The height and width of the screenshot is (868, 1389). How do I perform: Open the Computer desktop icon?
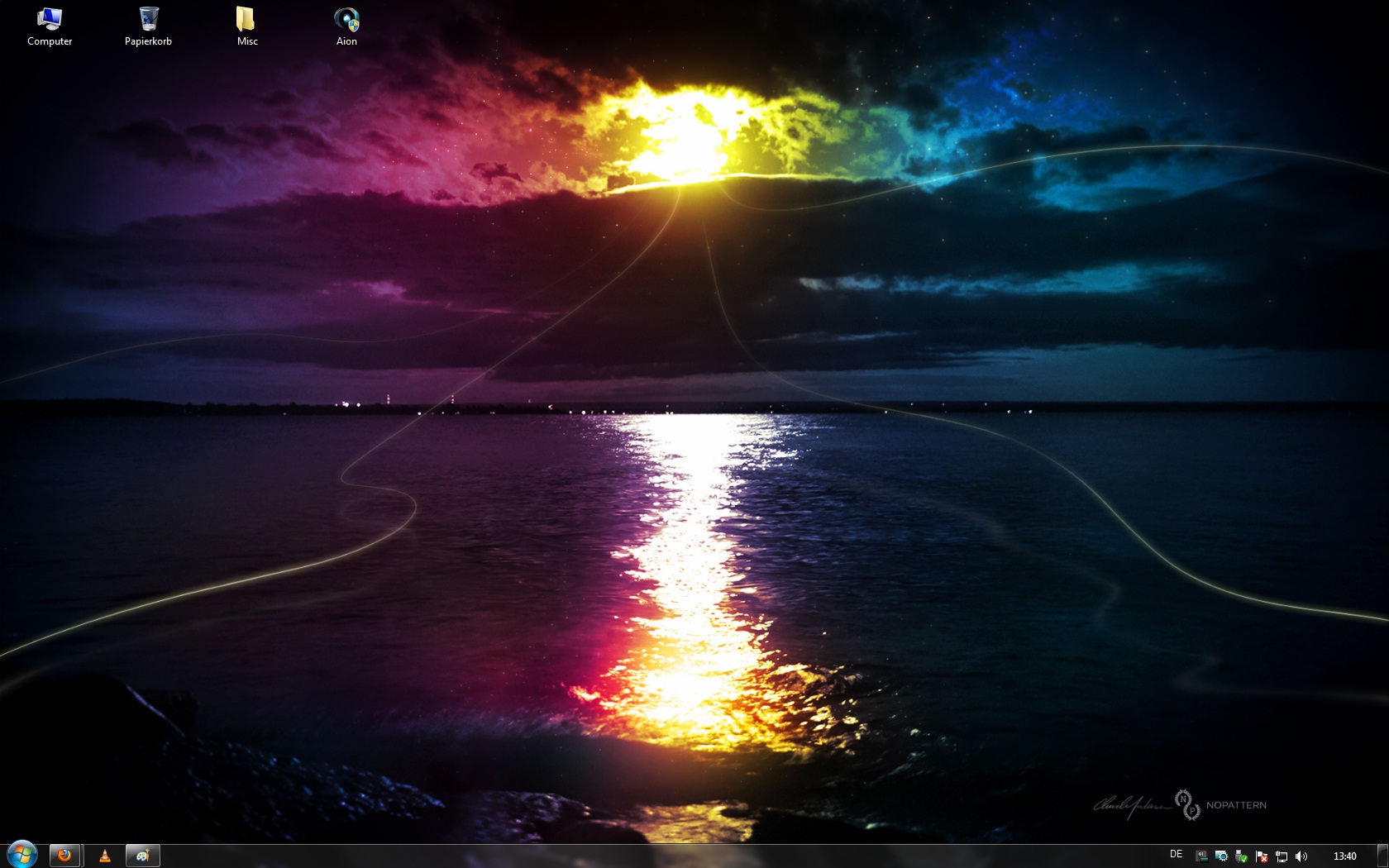coord(50,26)
